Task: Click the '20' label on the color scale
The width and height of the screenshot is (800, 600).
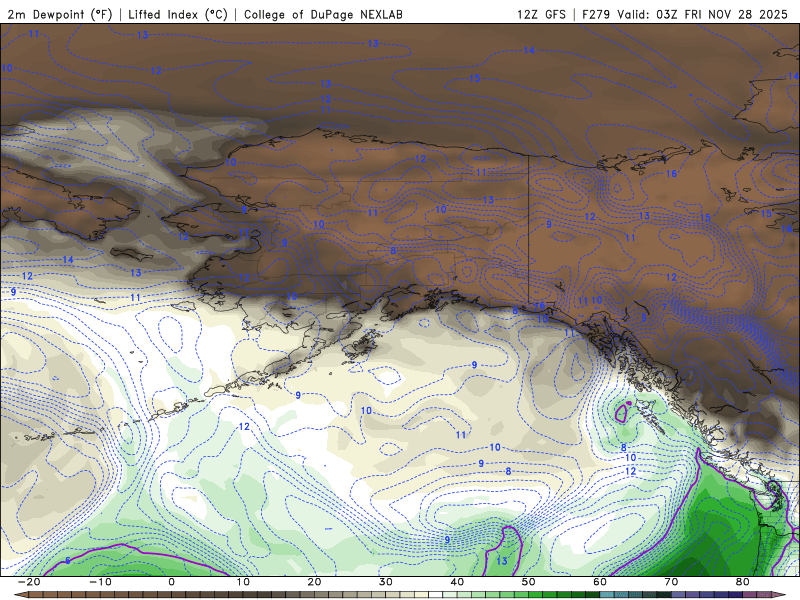Action: [x=314, y=582]
